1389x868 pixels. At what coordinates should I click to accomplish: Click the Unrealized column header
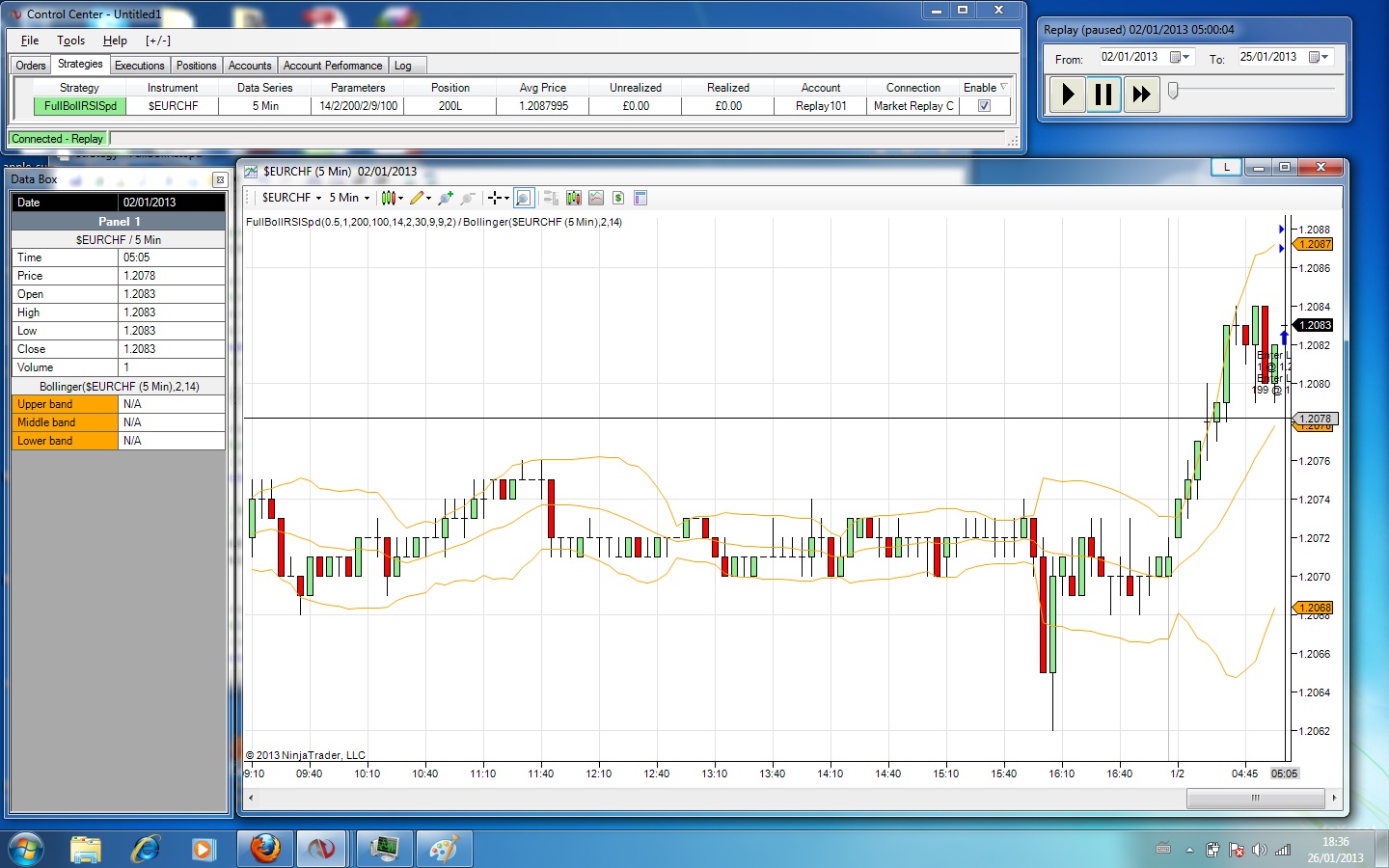click(x=636, y=88)
